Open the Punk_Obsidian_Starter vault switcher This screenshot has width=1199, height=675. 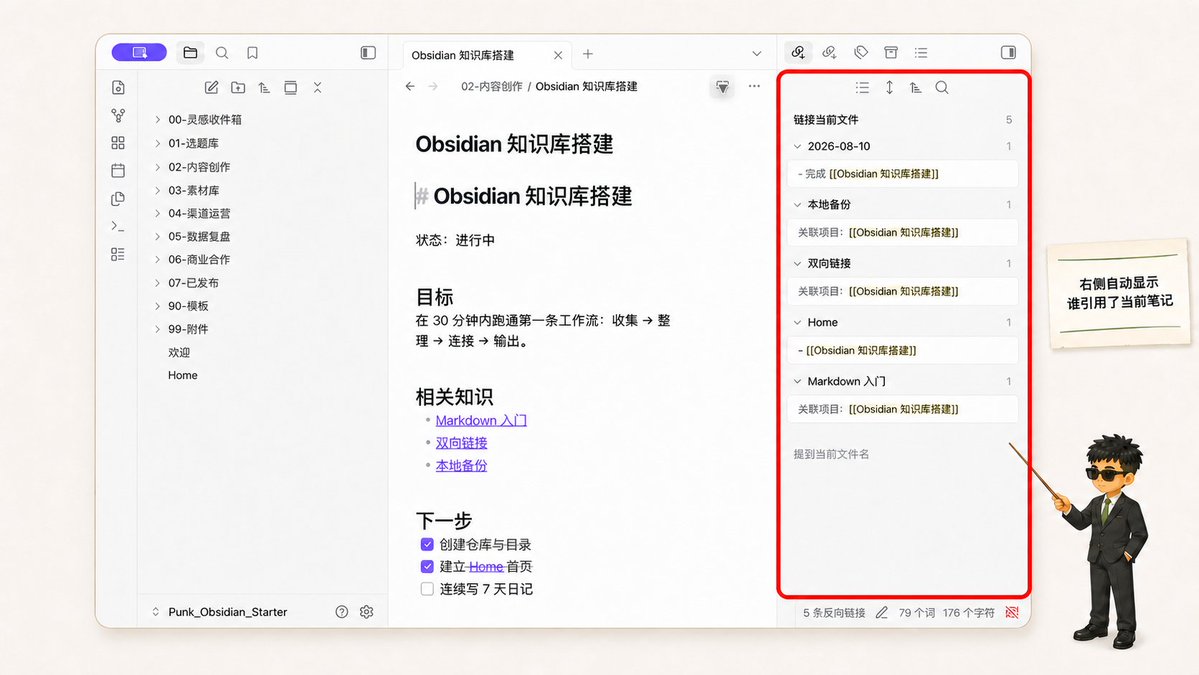pyautogui.click(x=220, y=612)
